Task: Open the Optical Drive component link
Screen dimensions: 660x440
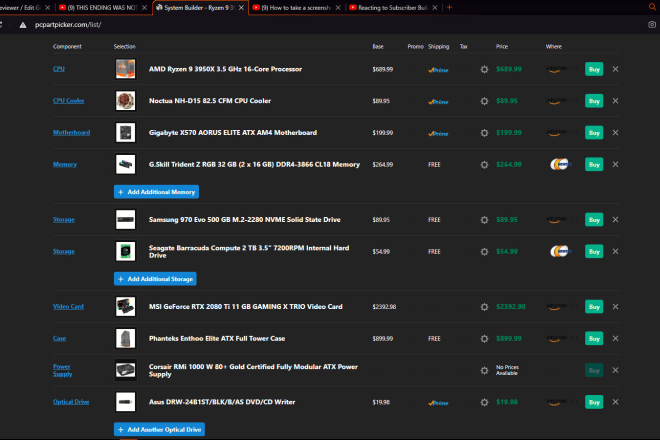Action: coord(71,402)
